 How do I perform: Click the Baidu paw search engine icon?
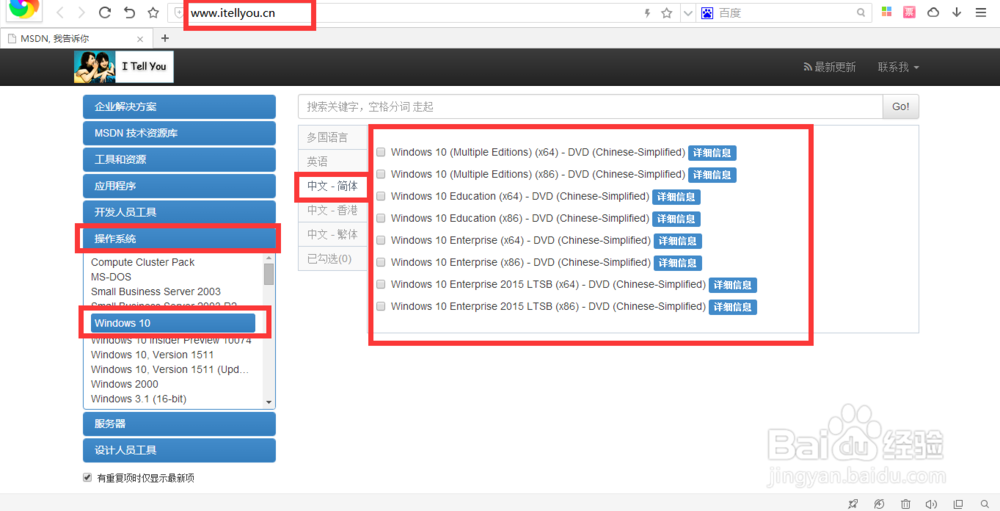[707, 13]
